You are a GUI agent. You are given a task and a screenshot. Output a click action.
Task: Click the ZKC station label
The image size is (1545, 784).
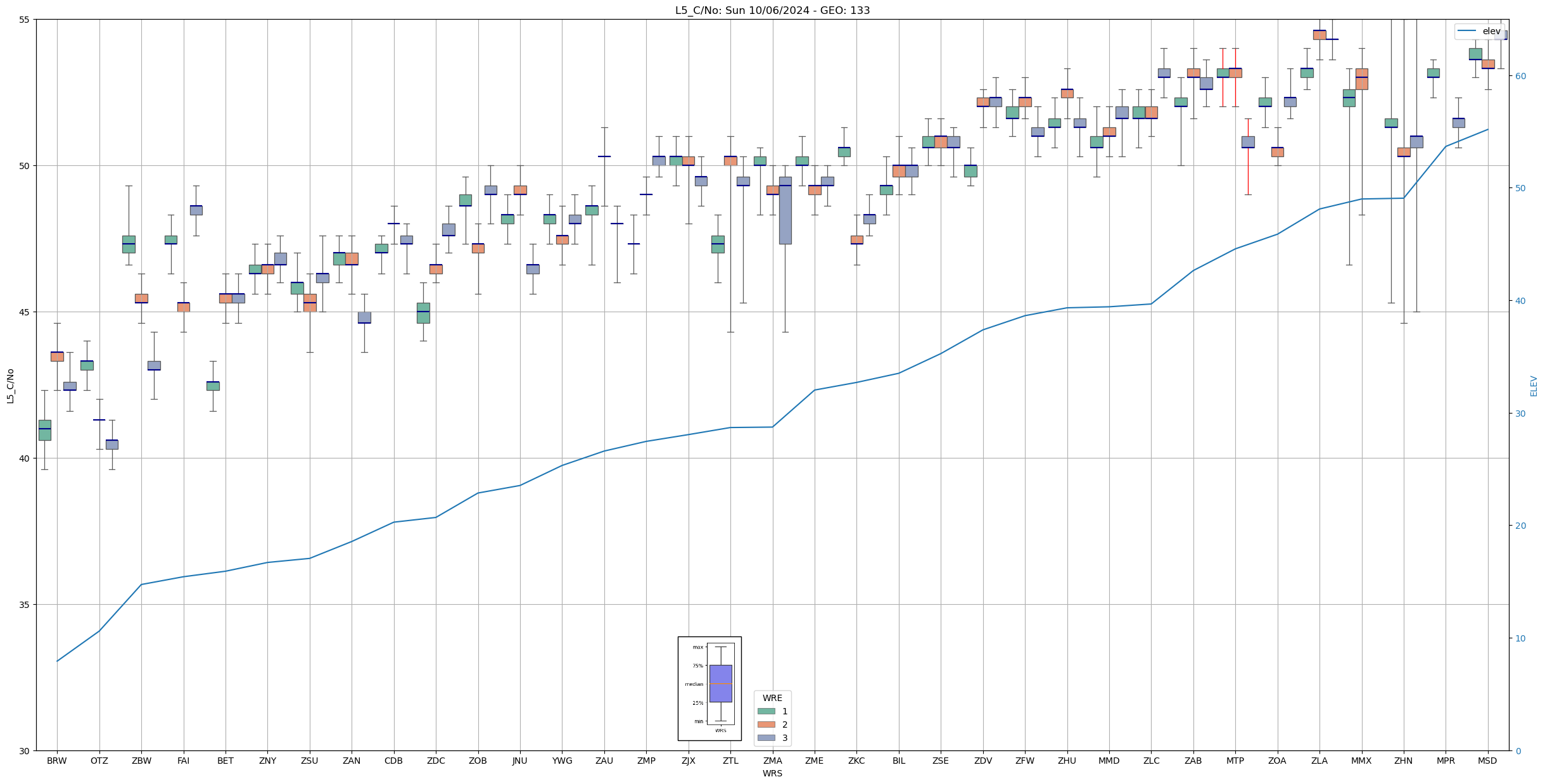(856, 761)
